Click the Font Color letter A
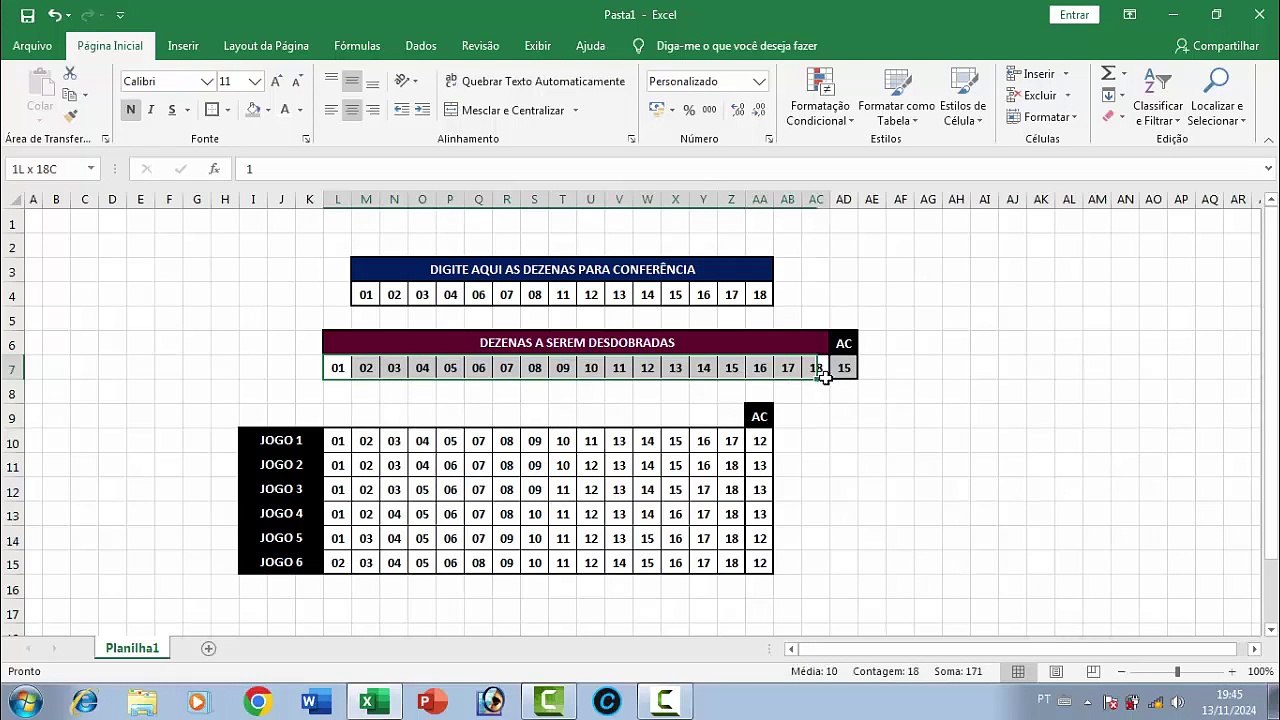The width and height of the screenshot is (1280, 720). [285, 110]
